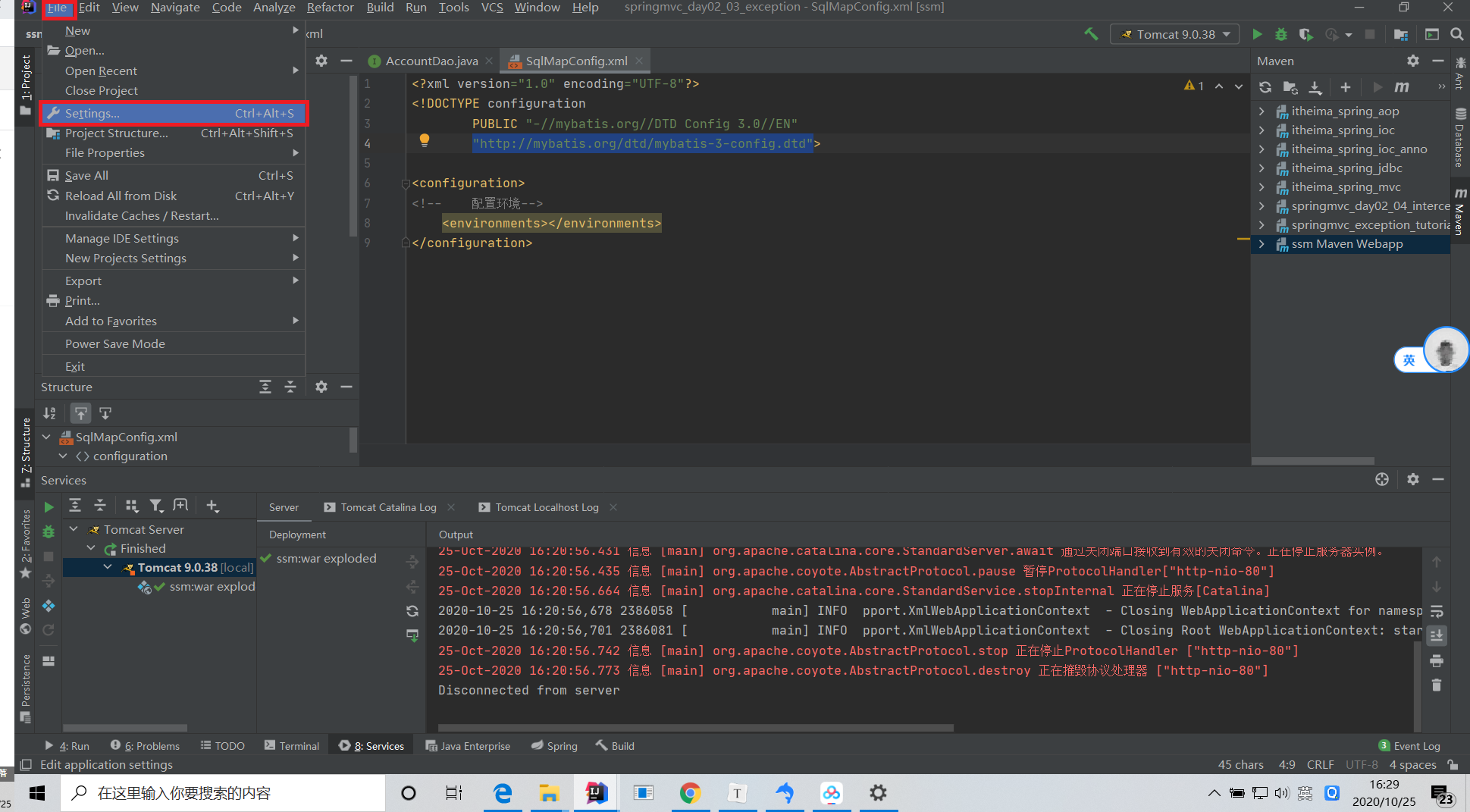Download sources in the Maven panel
The image size is (1470, 812).
1315,87
